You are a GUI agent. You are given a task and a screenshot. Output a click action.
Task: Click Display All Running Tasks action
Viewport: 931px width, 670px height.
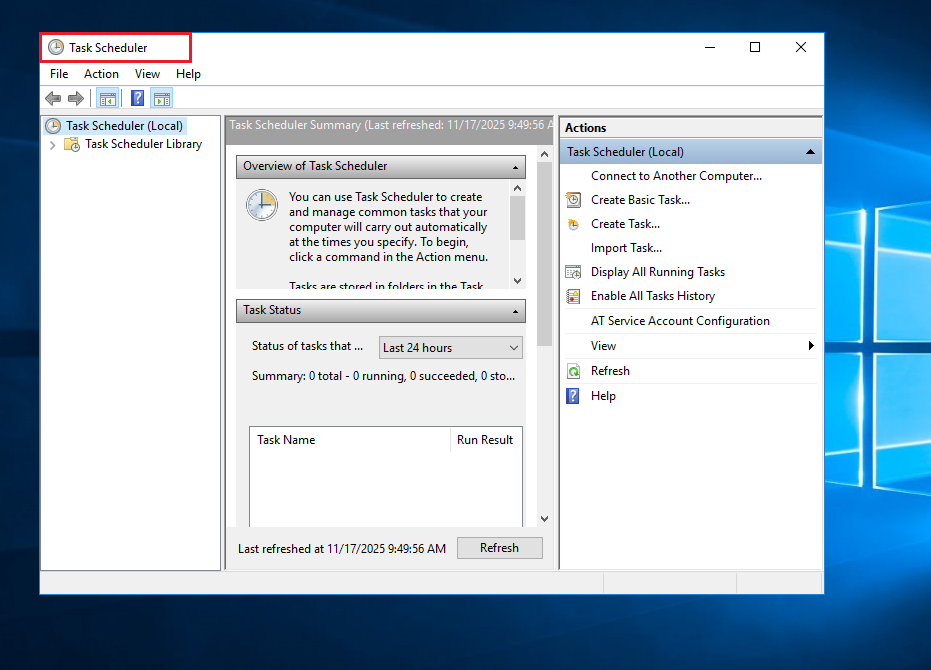pyautogui.click(x=657, y=272)
